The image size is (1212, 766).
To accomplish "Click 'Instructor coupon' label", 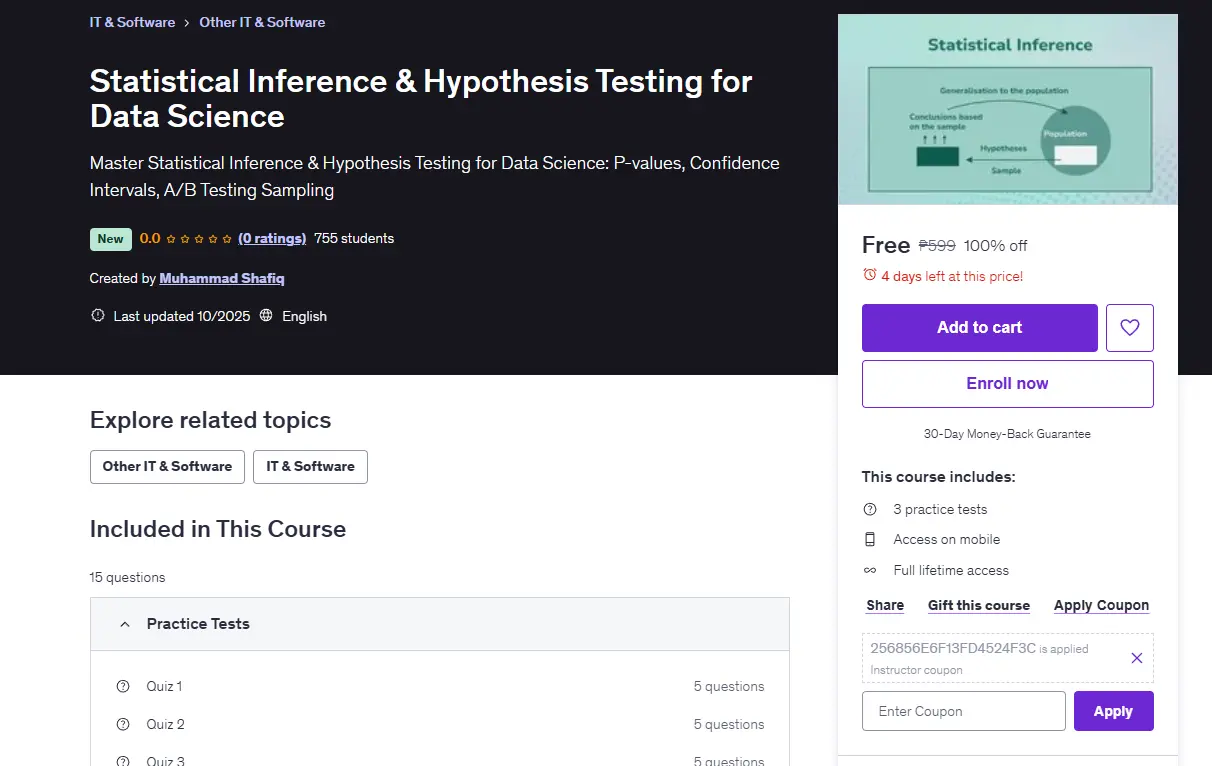I will pos(916,670).
